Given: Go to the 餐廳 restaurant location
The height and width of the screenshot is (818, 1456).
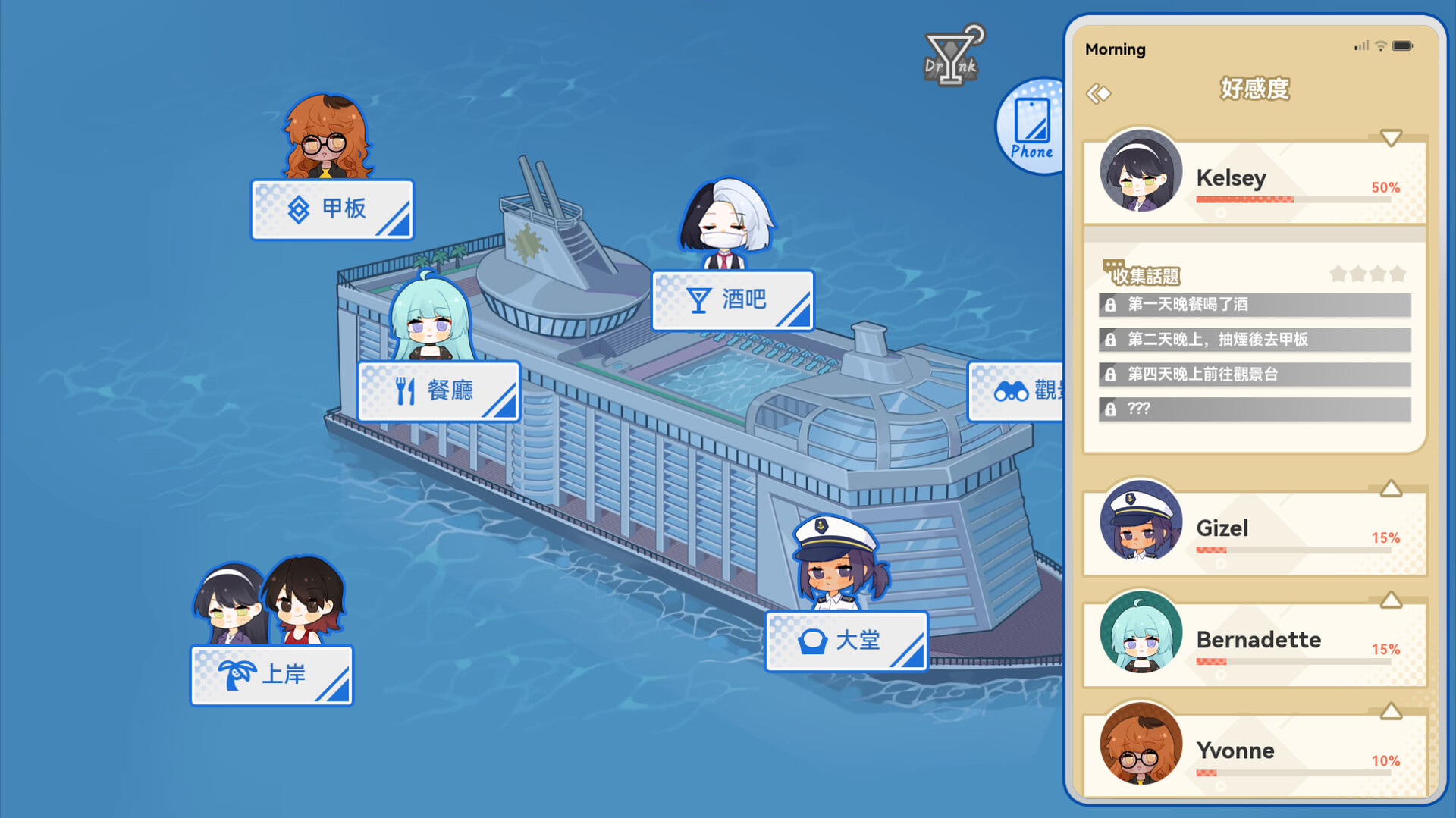Looking at the screenshot, I should tap(438, 391).
